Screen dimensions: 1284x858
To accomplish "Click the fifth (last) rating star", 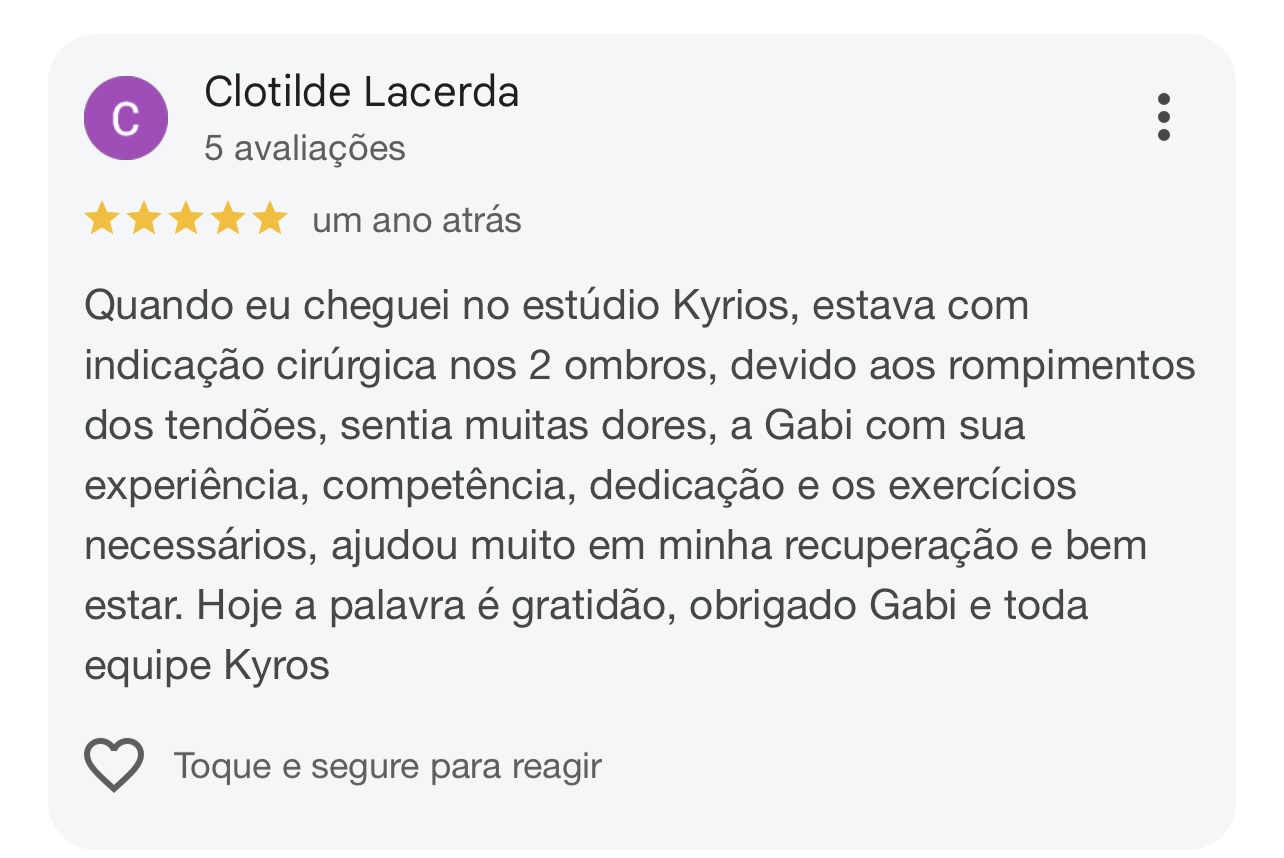I will (270, 219).
